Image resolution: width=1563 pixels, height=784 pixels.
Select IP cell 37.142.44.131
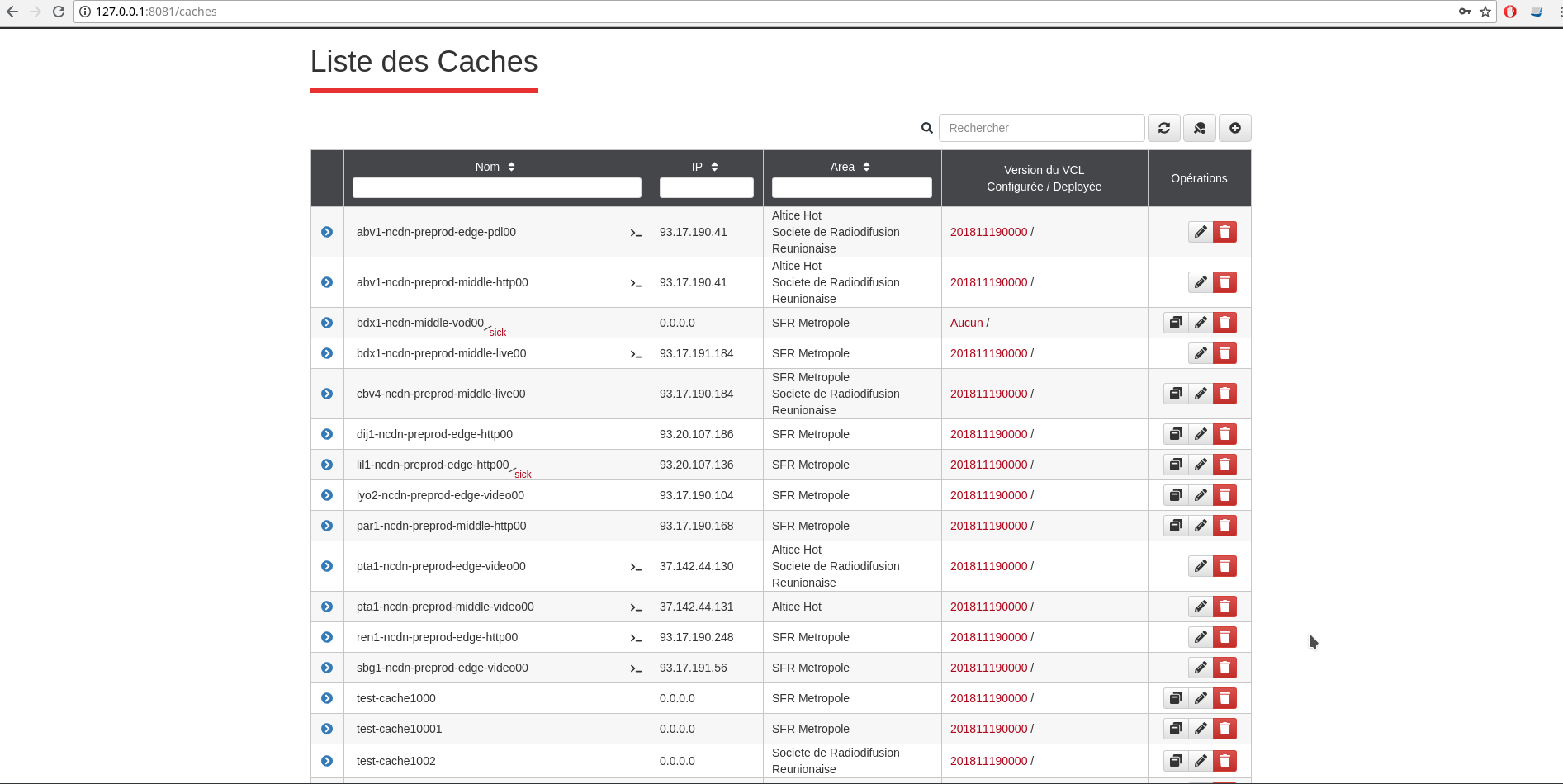[697, 607]
